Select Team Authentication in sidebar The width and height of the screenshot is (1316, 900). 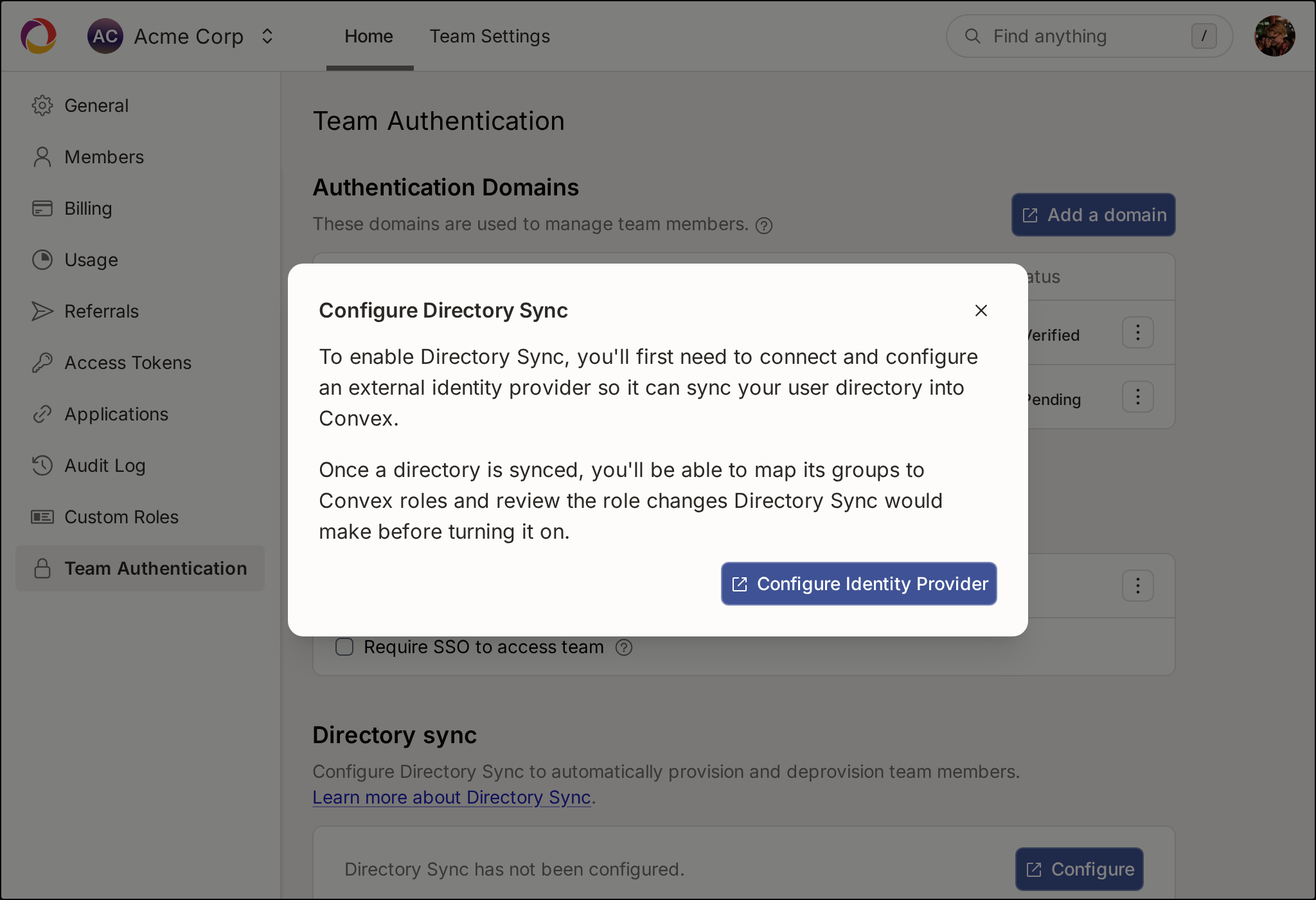click(140, 568)
